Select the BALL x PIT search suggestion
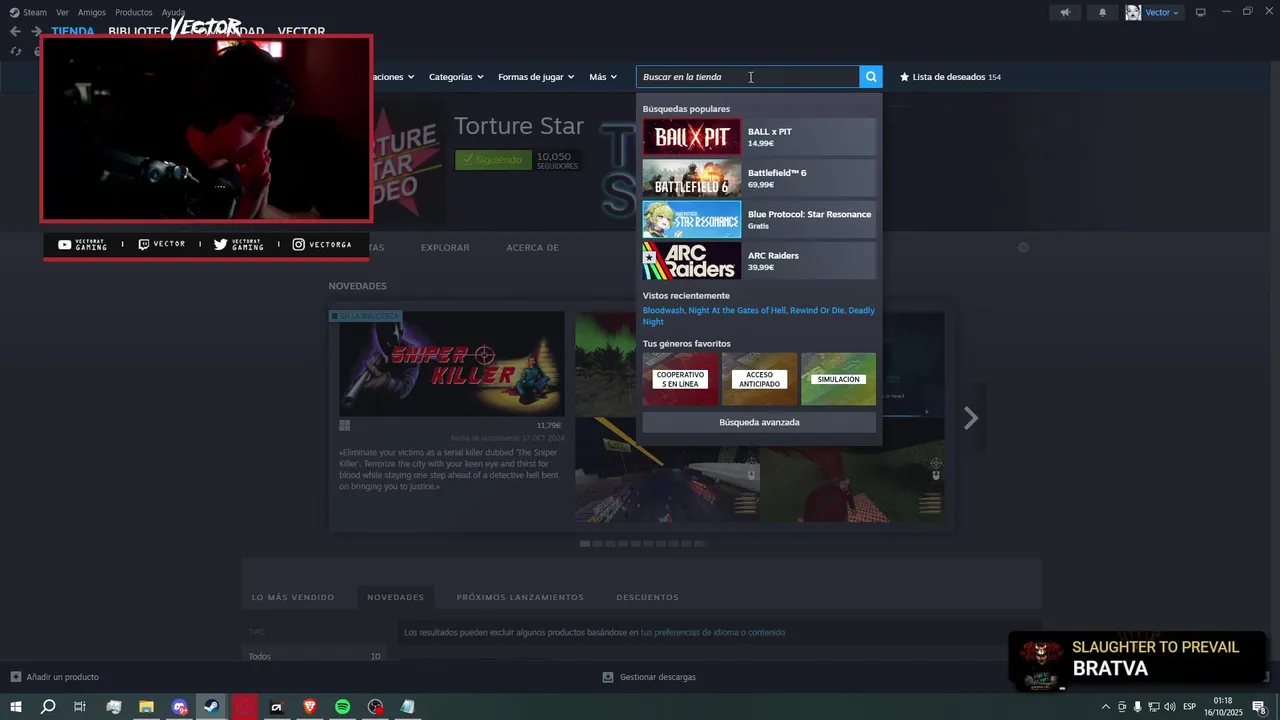 (x=759, y=137)
